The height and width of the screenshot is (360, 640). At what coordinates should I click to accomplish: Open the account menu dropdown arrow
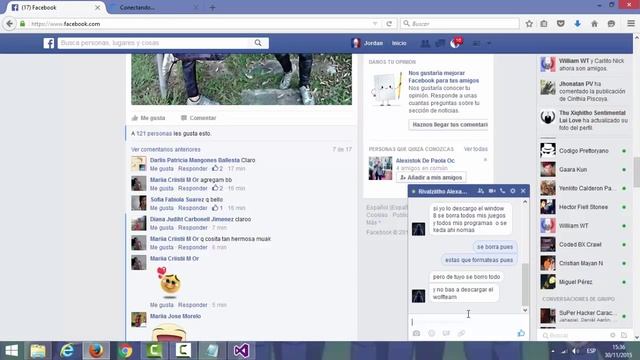pos(489,43)
